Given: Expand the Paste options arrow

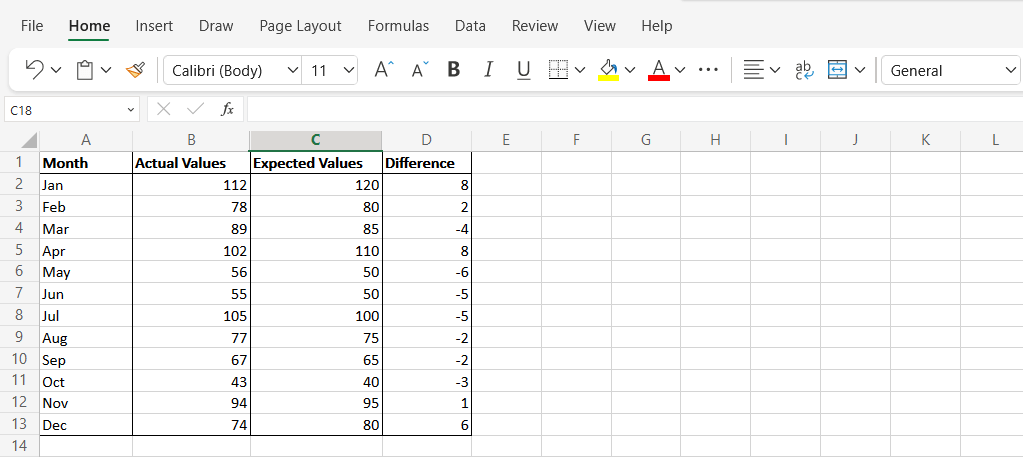Looking at the screenshot, I should pyautogui.click(x=106, y=70).
